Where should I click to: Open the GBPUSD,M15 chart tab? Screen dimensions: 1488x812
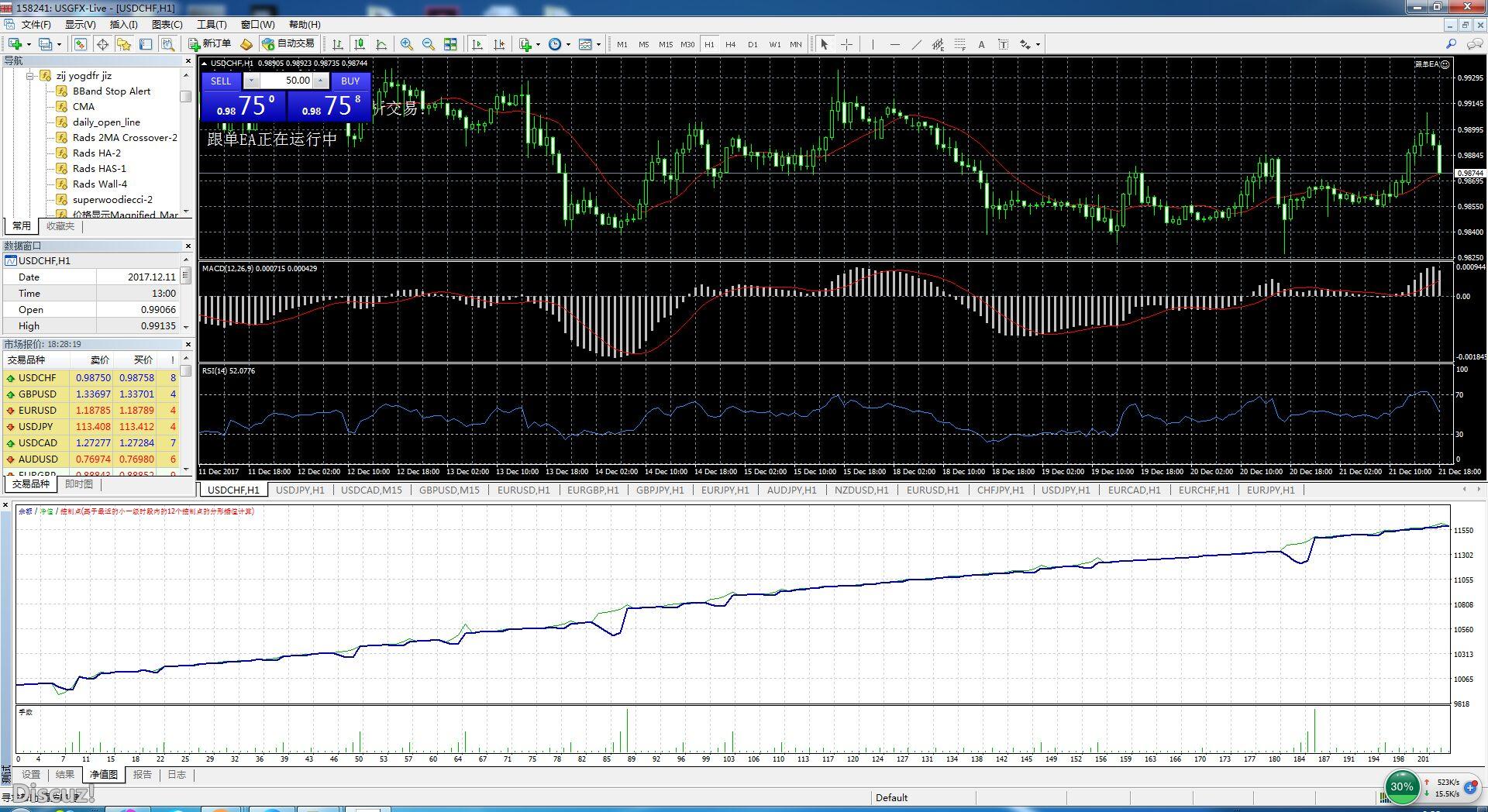tap(449, 490)
